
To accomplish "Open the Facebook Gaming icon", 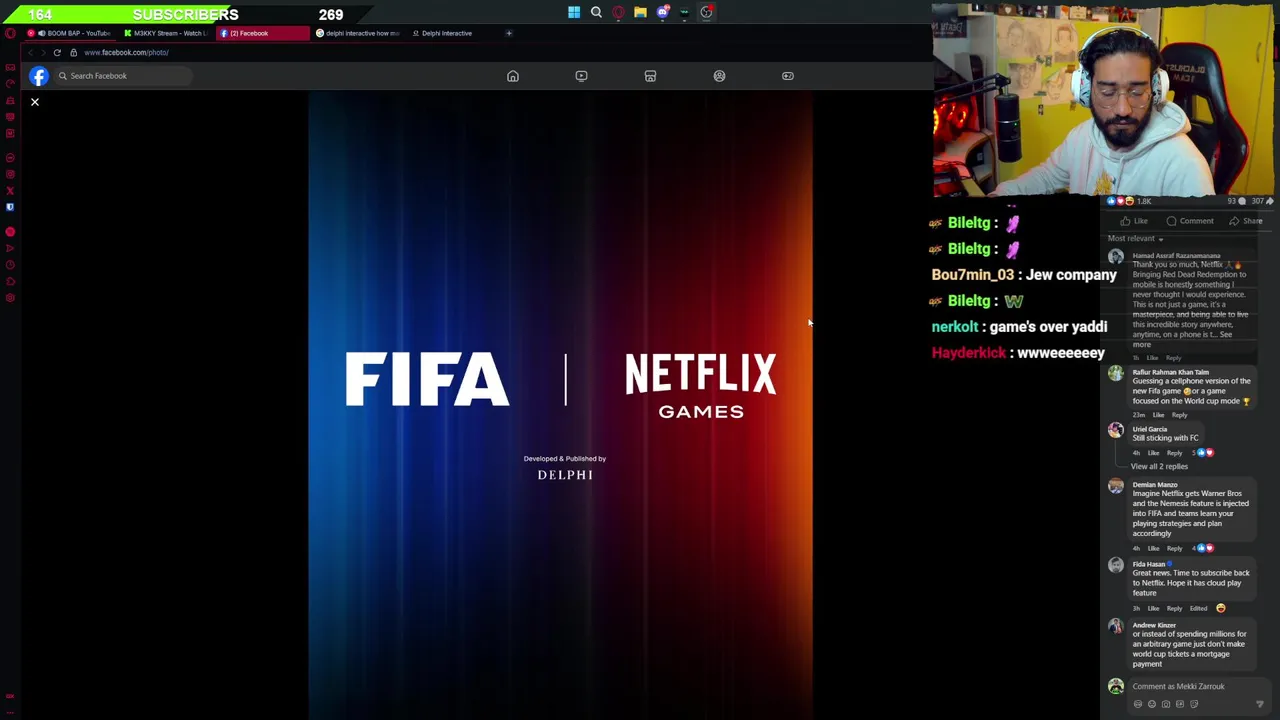I will pos(788,76).
